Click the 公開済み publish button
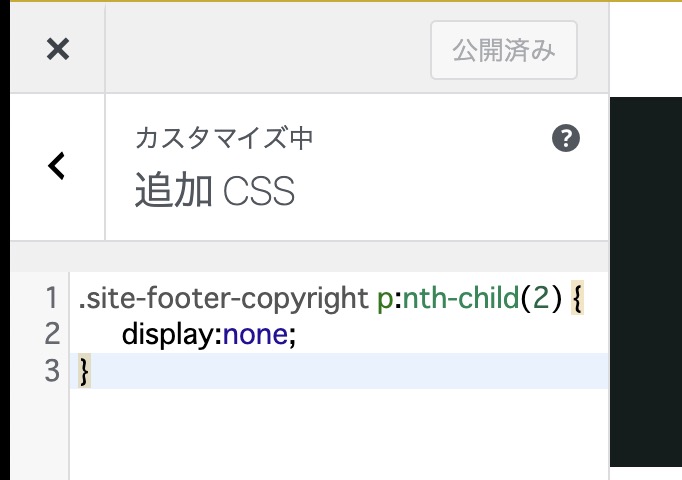Image resolution: width=682 pixels, height=480 pixels. (504, 50)
